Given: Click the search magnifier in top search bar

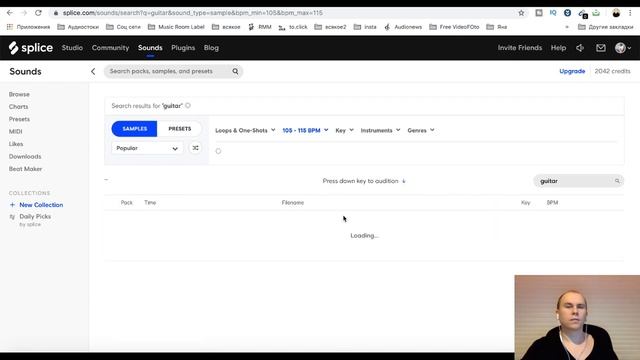Looking at the screenshot, I should click(236, 71).
